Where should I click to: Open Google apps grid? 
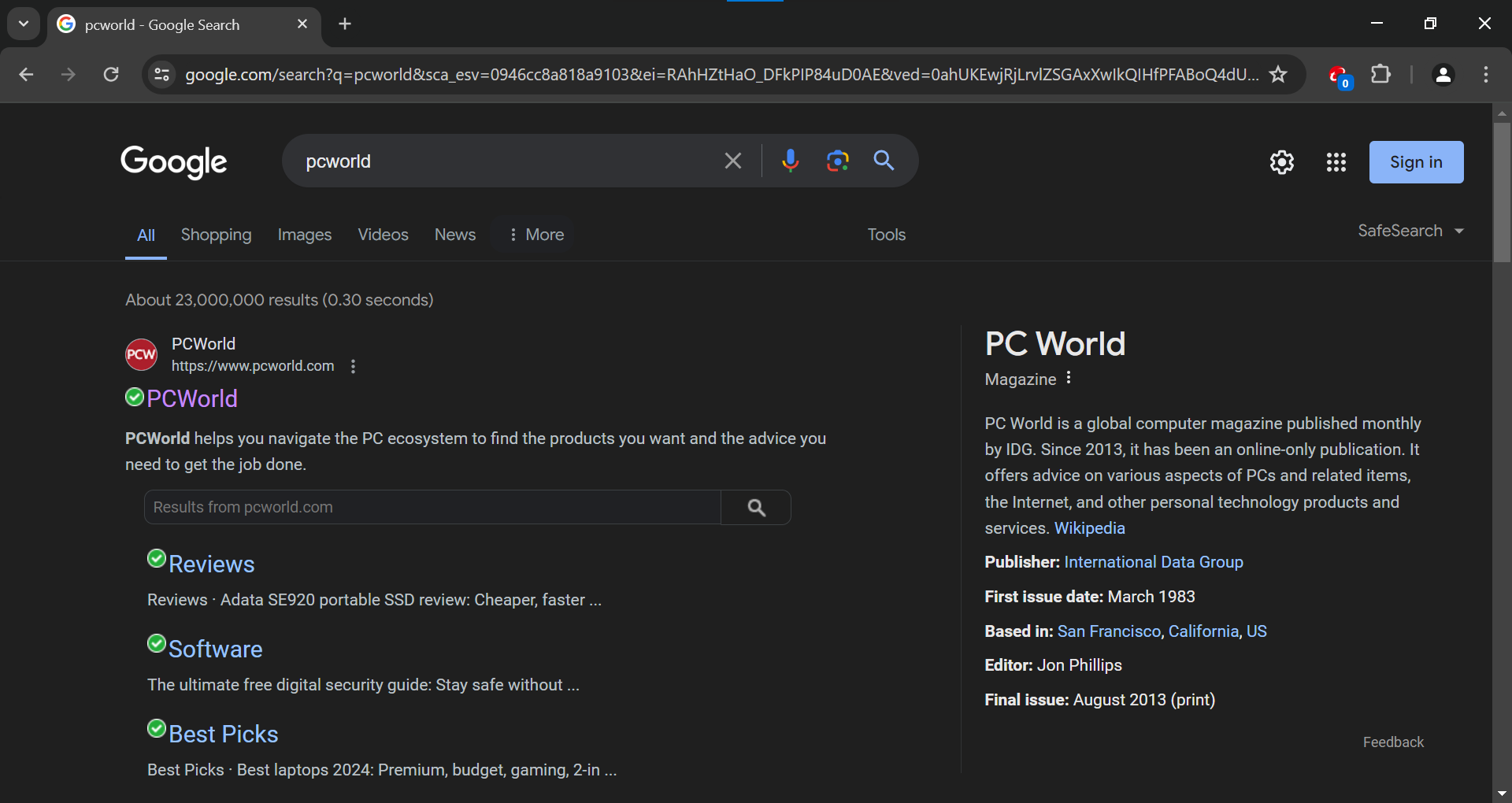pos(1336,162)
